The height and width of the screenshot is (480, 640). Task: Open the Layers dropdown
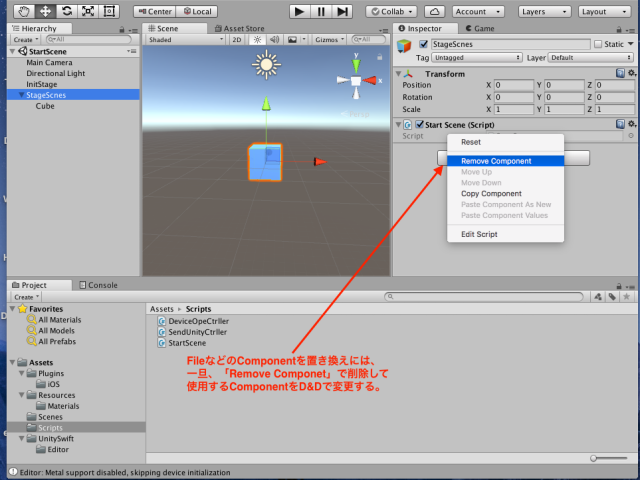(544, 11)
